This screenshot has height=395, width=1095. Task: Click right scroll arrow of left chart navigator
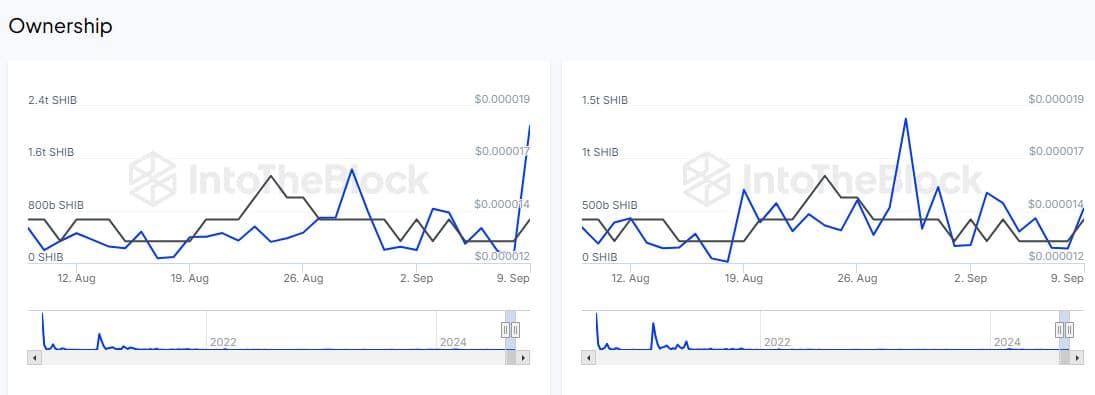click(x=523, y=357)
